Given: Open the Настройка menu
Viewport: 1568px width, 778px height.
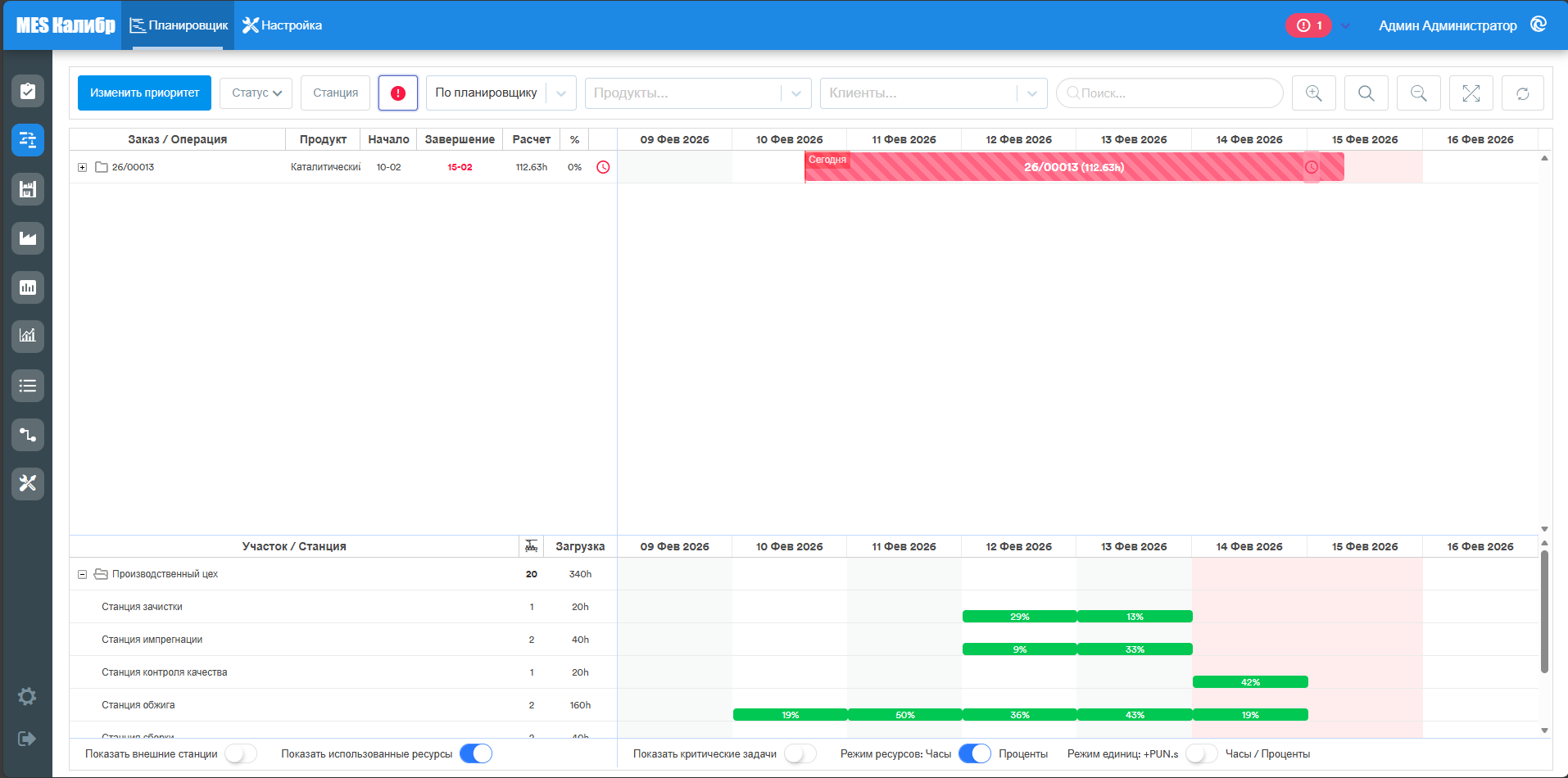Looking at the screenshot, I should pyautogui.click(x=283, y=25).
